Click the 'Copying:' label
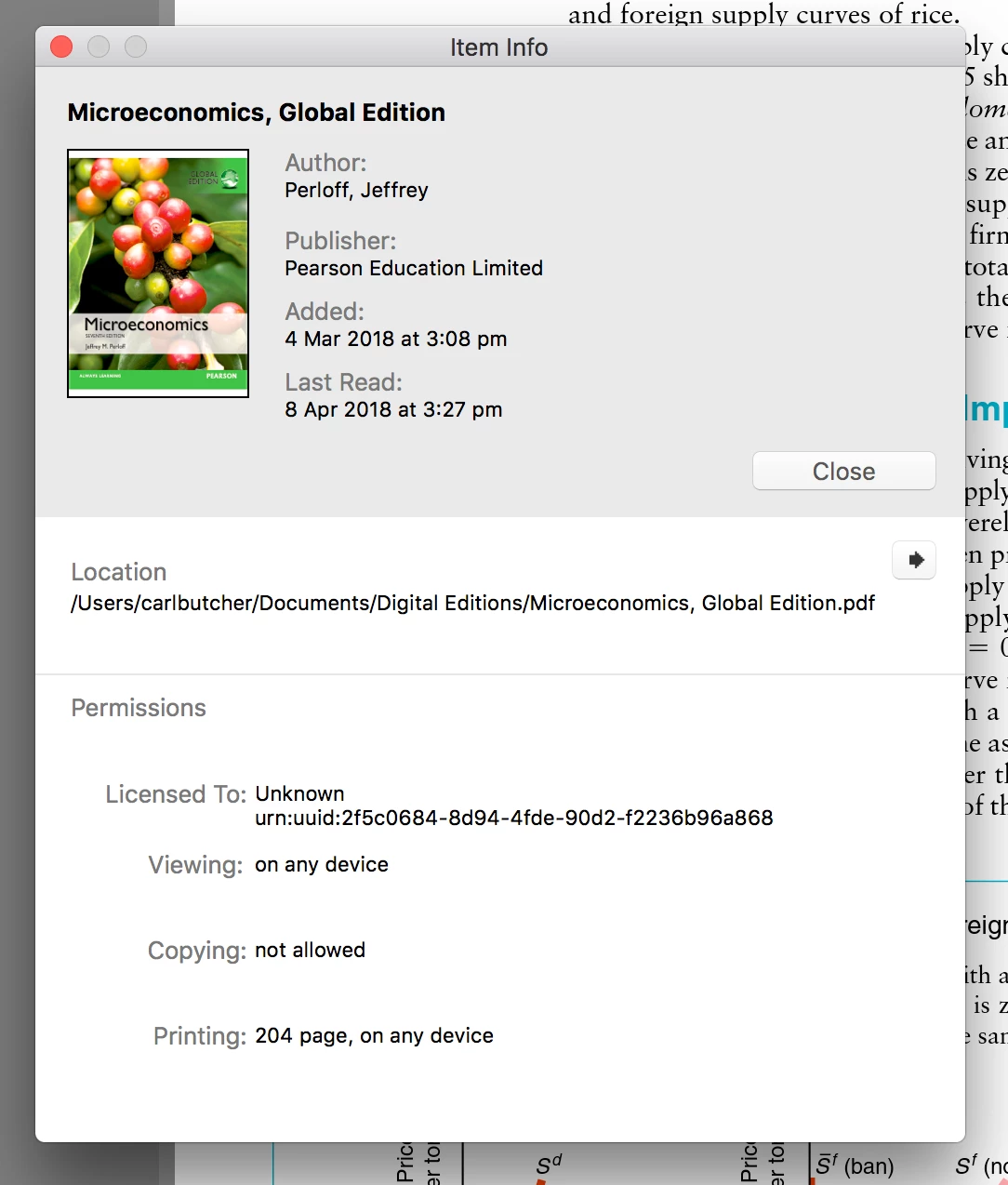The width and height of the screenshot is (1008, 1185). pos(197,951)
